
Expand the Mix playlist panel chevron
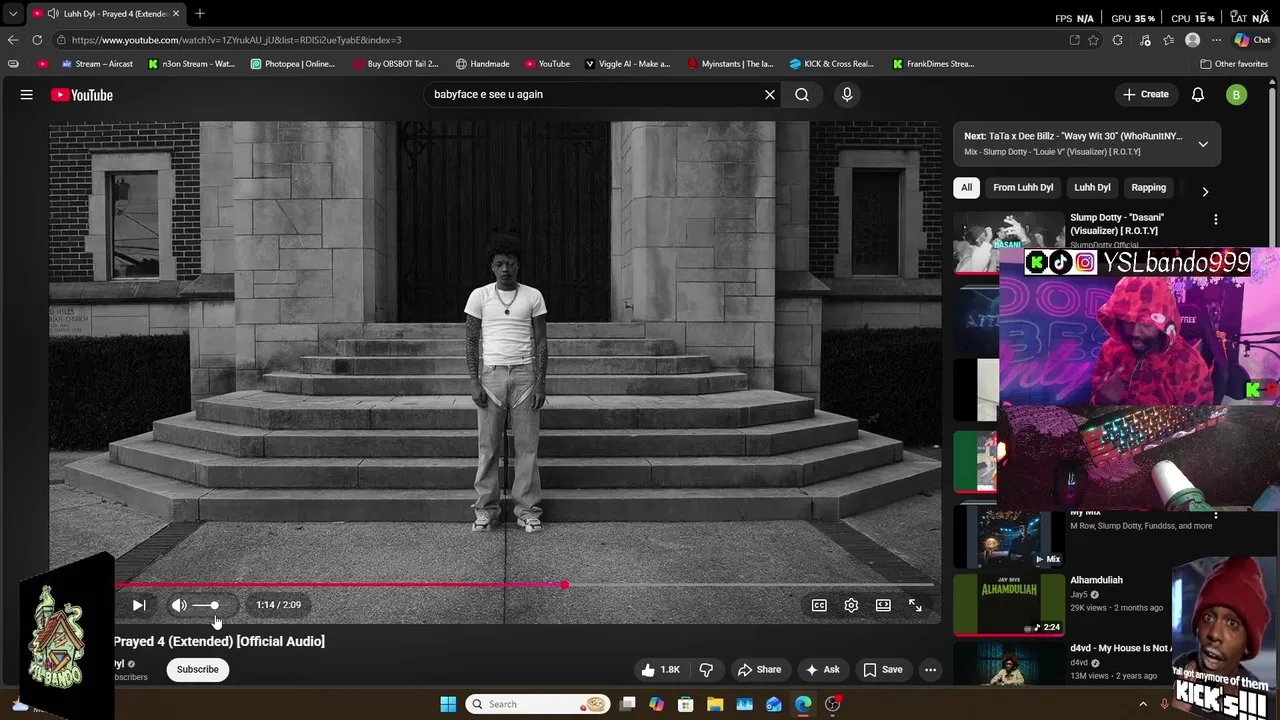(1203, 144)
